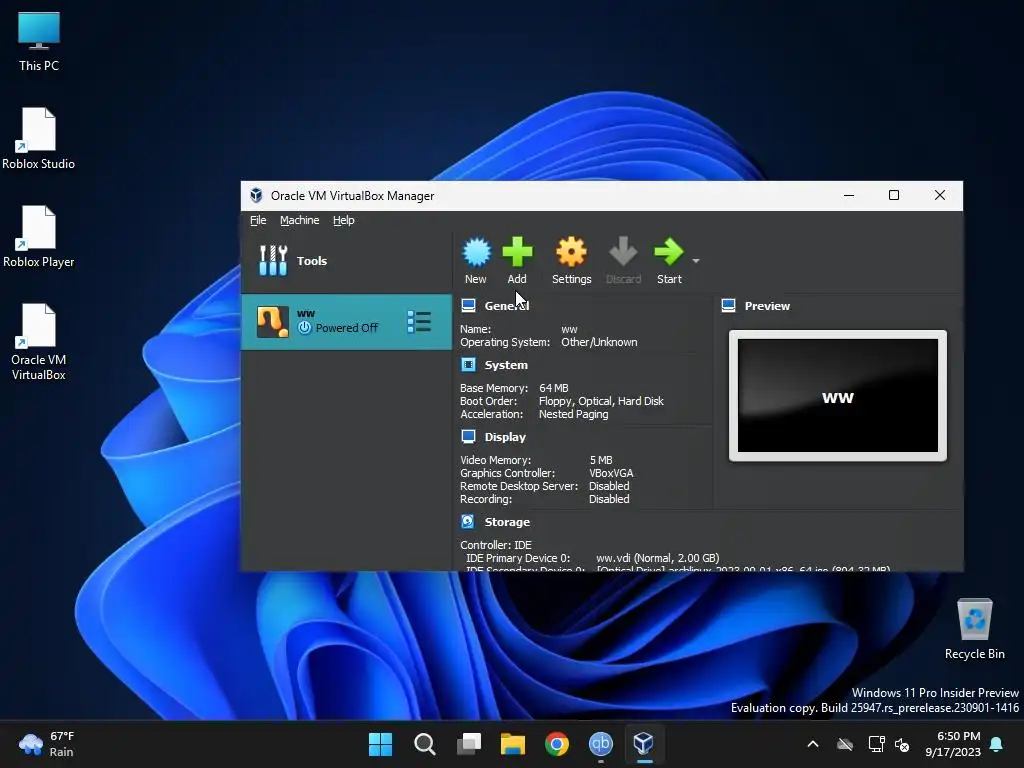Open the VM Settings gear icon
This screenshot has height=768, width=1024.
point(571,253)
